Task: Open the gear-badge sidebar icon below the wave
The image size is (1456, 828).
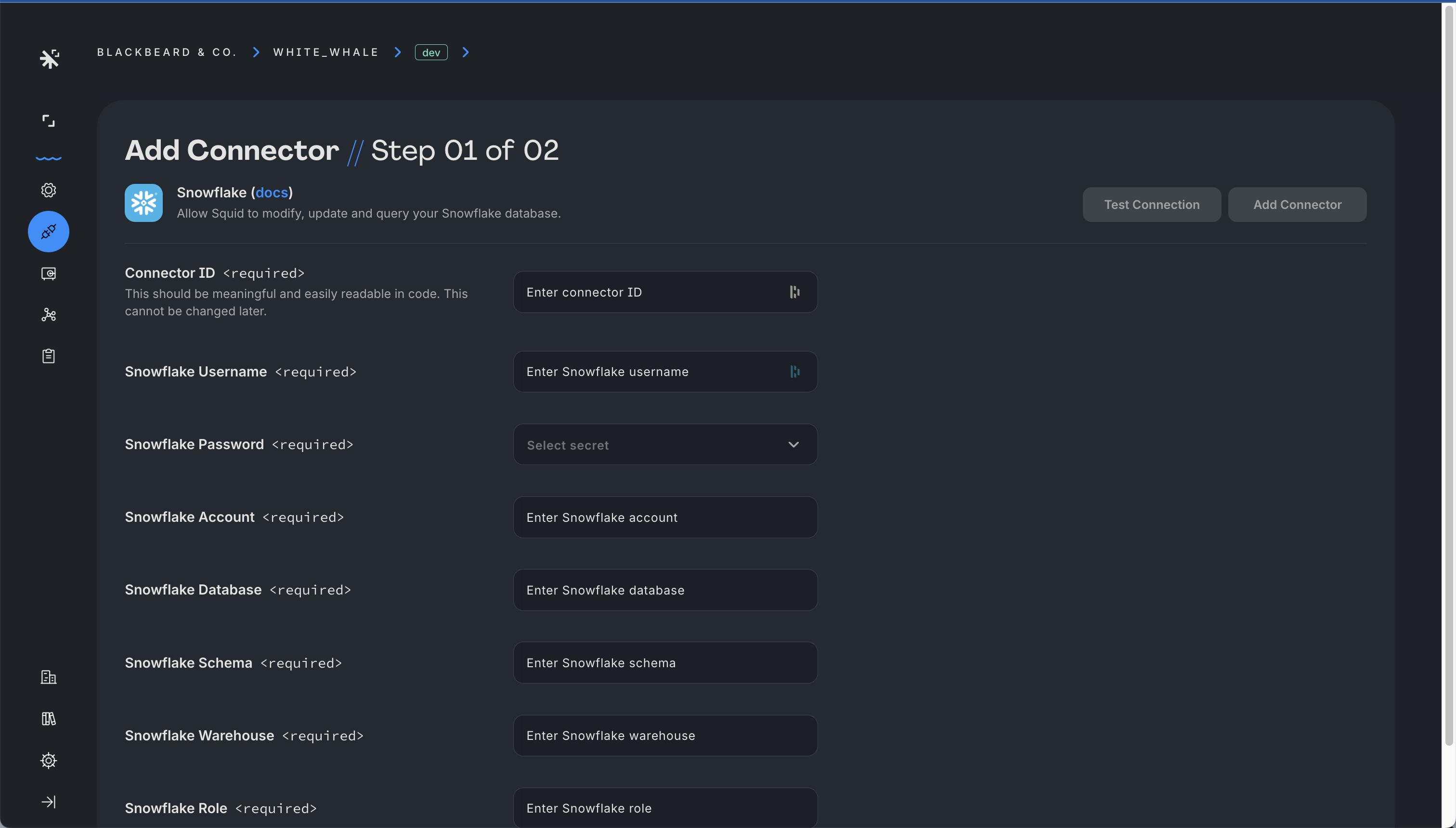Action: click(x=48, y=190)
